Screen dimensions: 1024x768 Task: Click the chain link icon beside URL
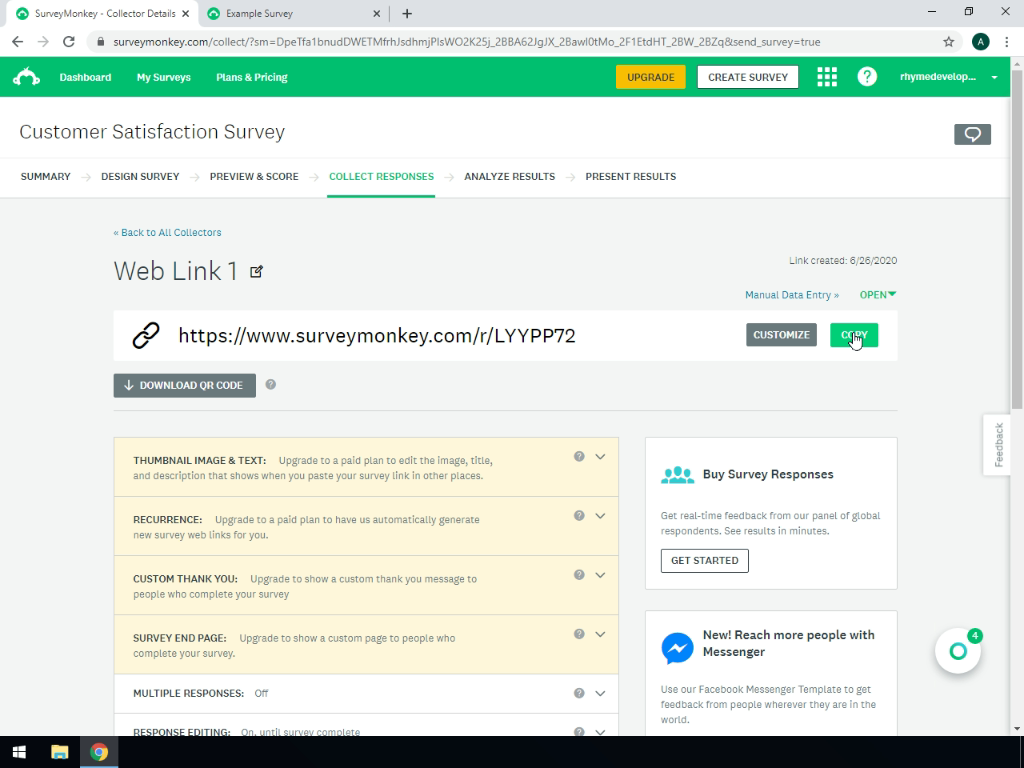[x=146, y=336]
